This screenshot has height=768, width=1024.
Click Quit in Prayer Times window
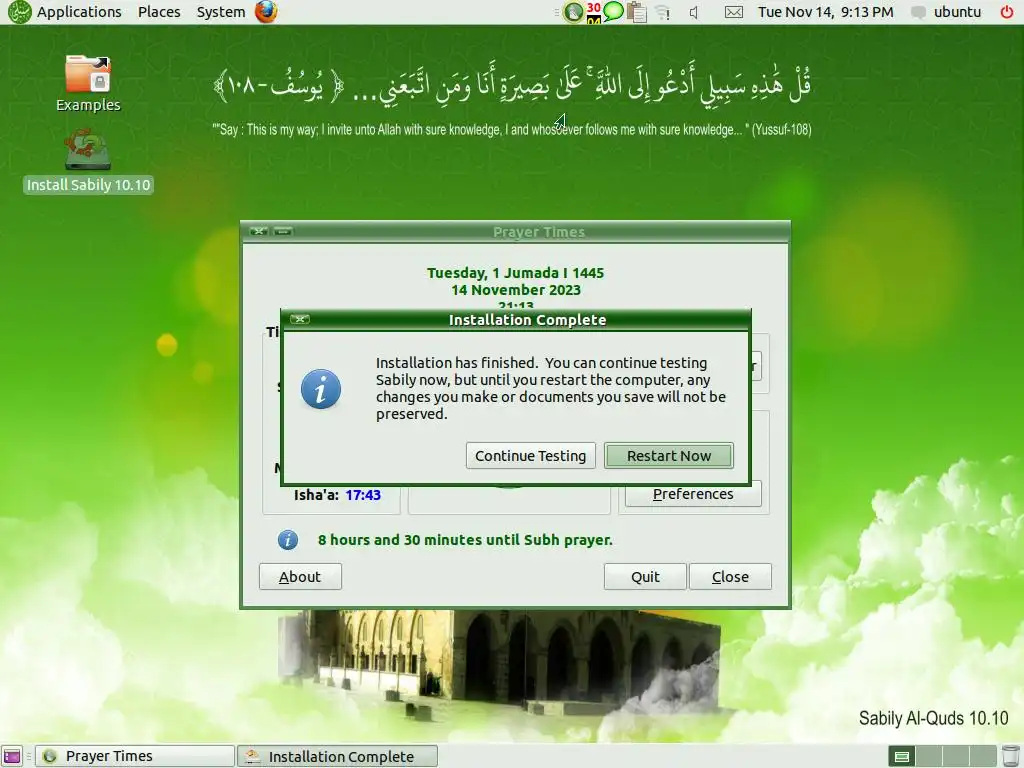[x=645, y=577]
